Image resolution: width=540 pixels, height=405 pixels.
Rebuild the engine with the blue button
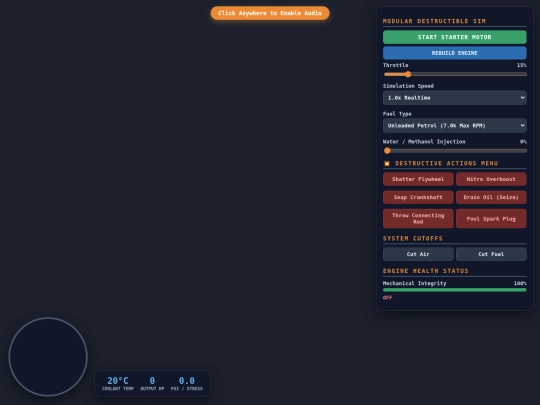point(455,53)
